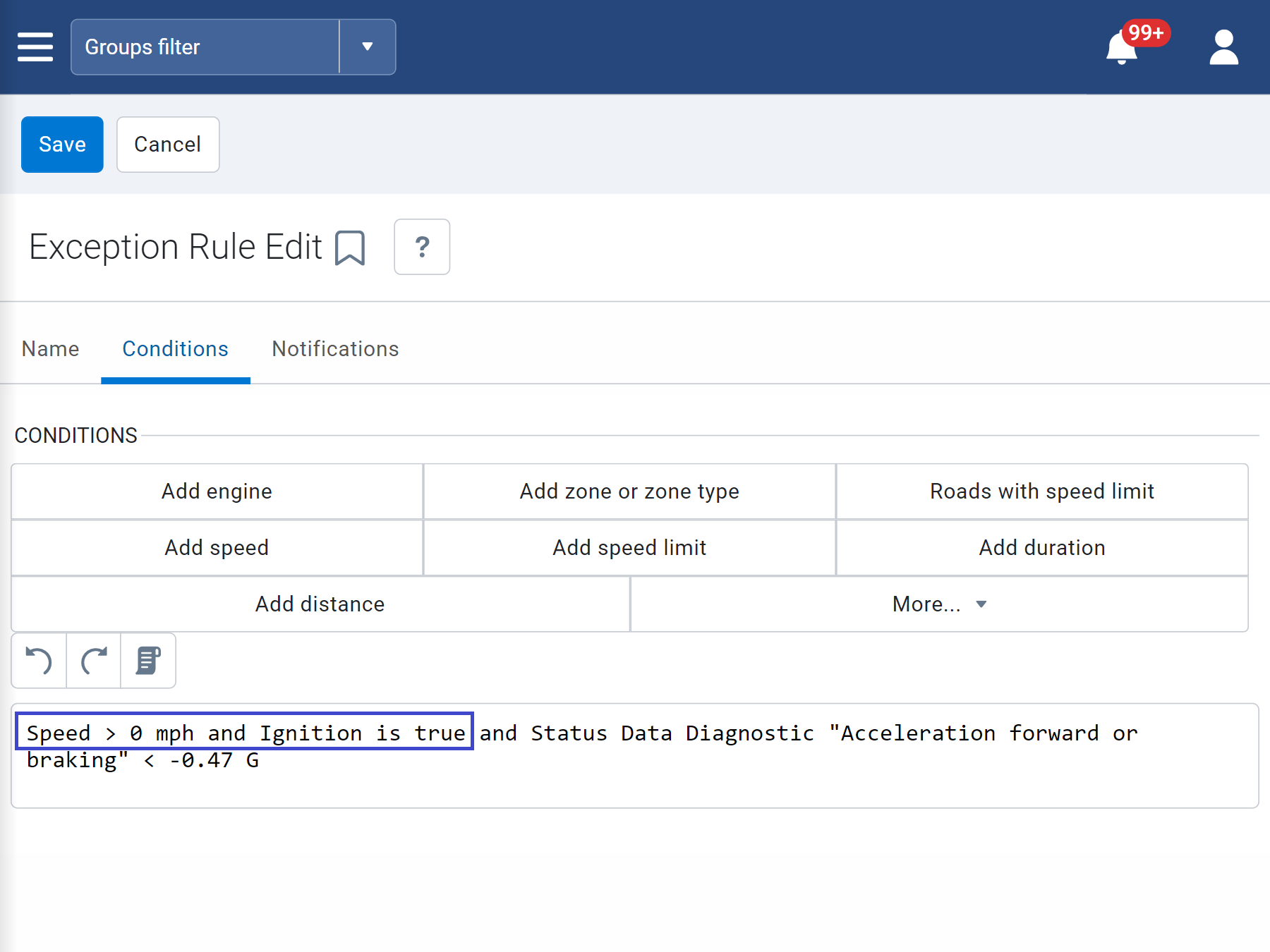Image resolution: width=1270 pixels, height=952 pixels.
Task: Add a speed limit condition
Action: coord(629,547)
